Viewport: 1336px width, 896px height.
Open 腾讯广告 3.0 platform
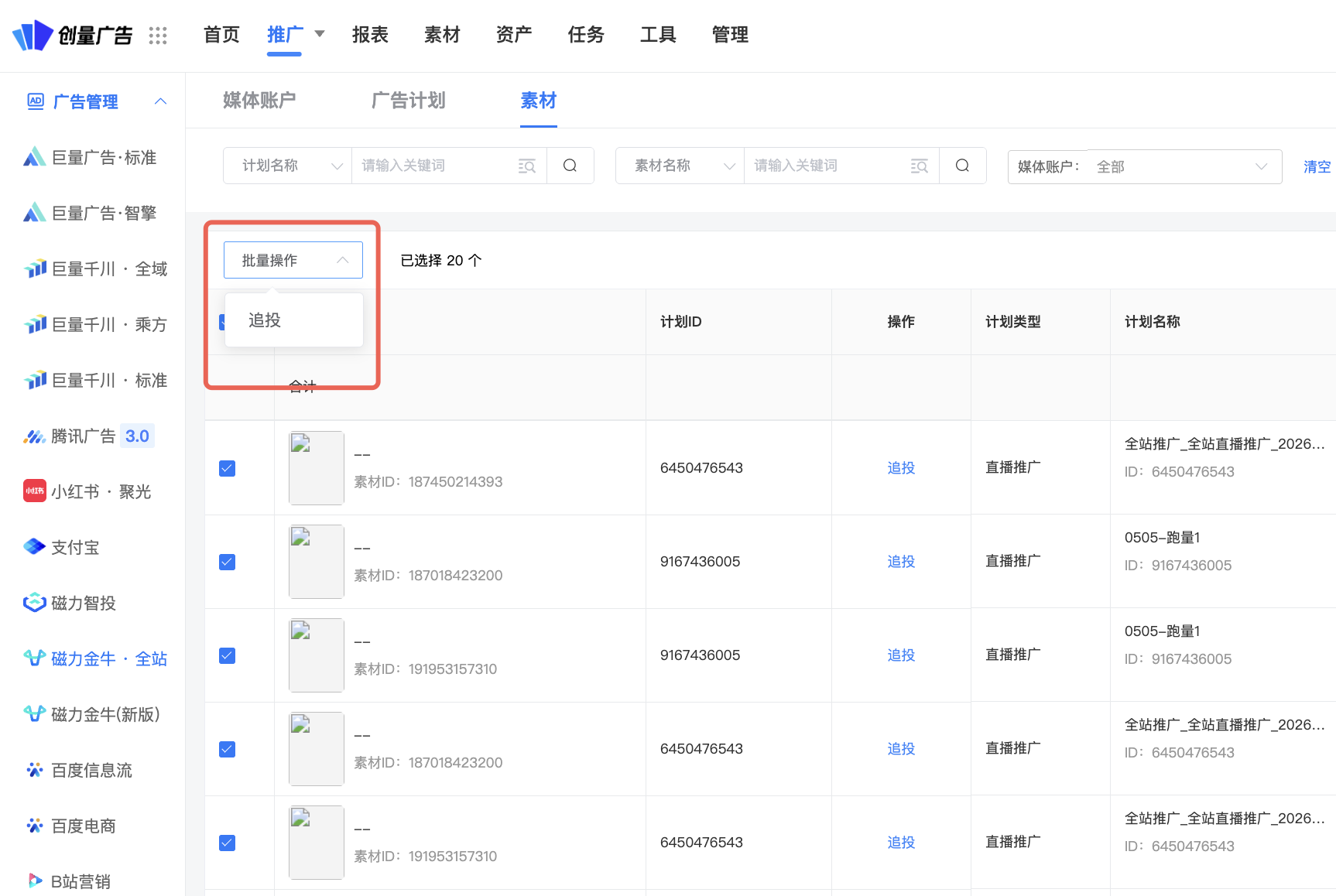click(x=89, y=436)
